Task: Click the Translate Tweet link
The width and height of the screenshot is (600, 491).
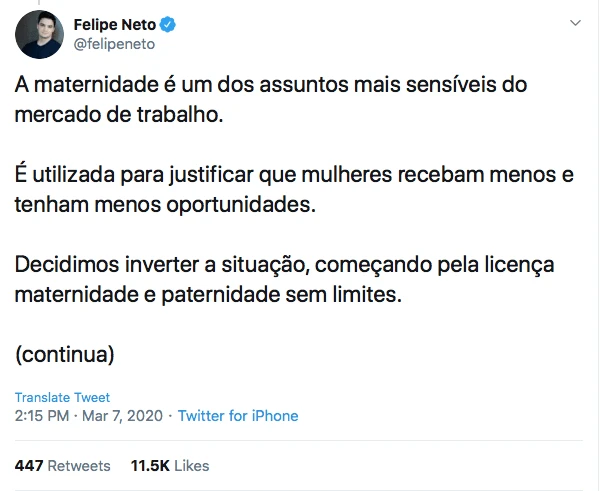Action: tap(62, 397)
